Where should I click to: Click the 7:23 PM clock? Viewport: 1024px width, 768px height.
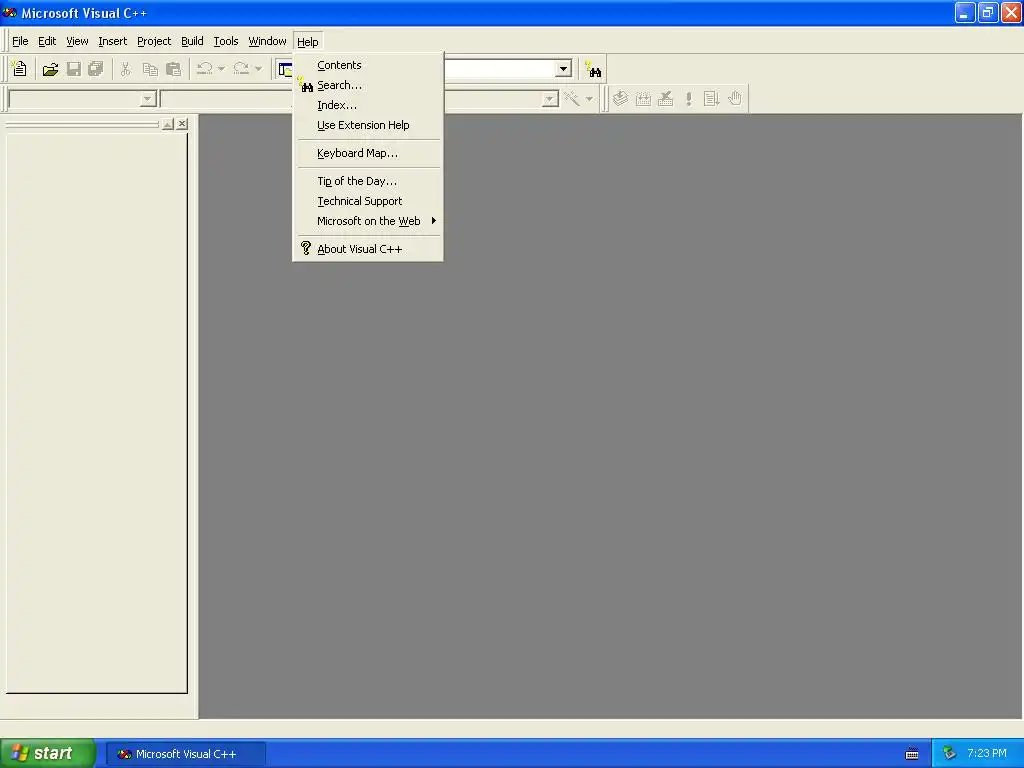click(x=987, y=753)
